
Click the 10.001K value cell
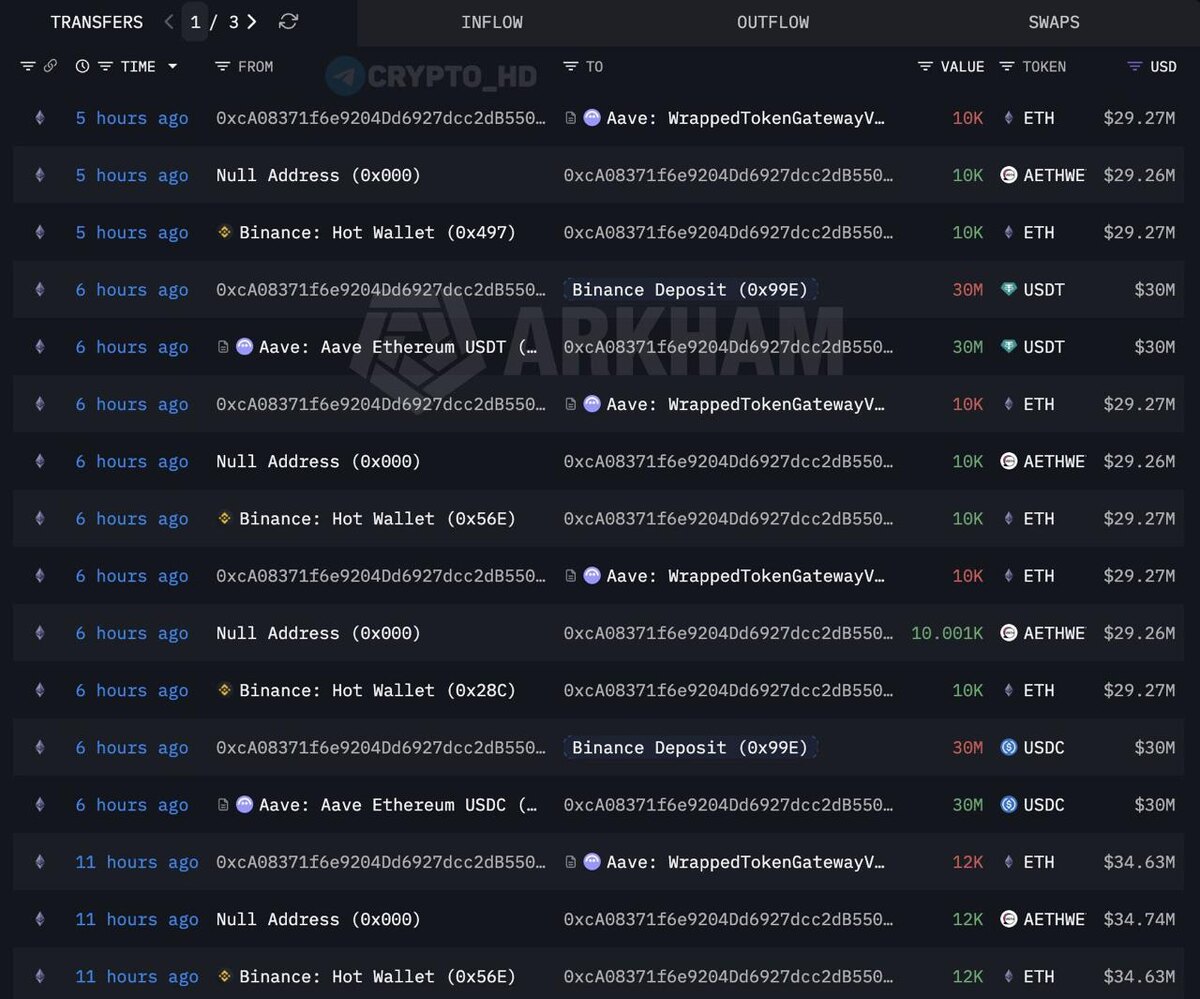(x=947, y=634)
